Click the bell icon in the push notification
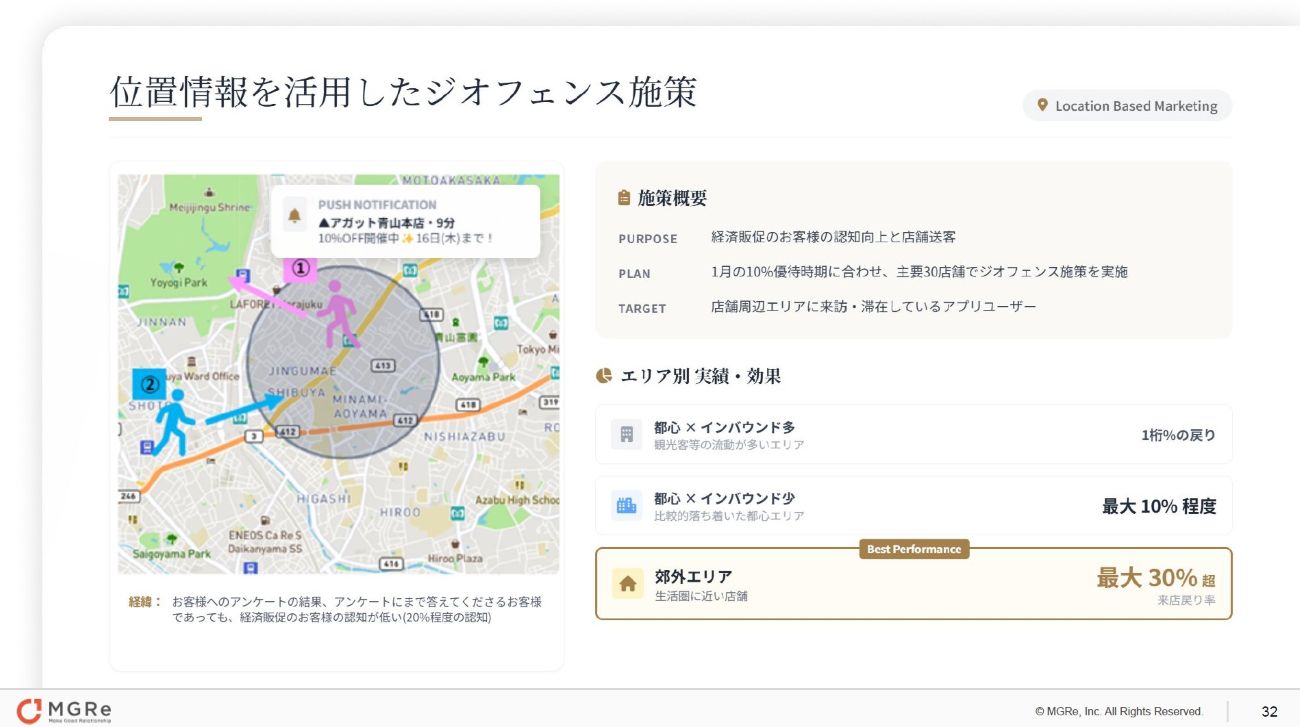Screen dimensions: 1300x727 (295, 214)
